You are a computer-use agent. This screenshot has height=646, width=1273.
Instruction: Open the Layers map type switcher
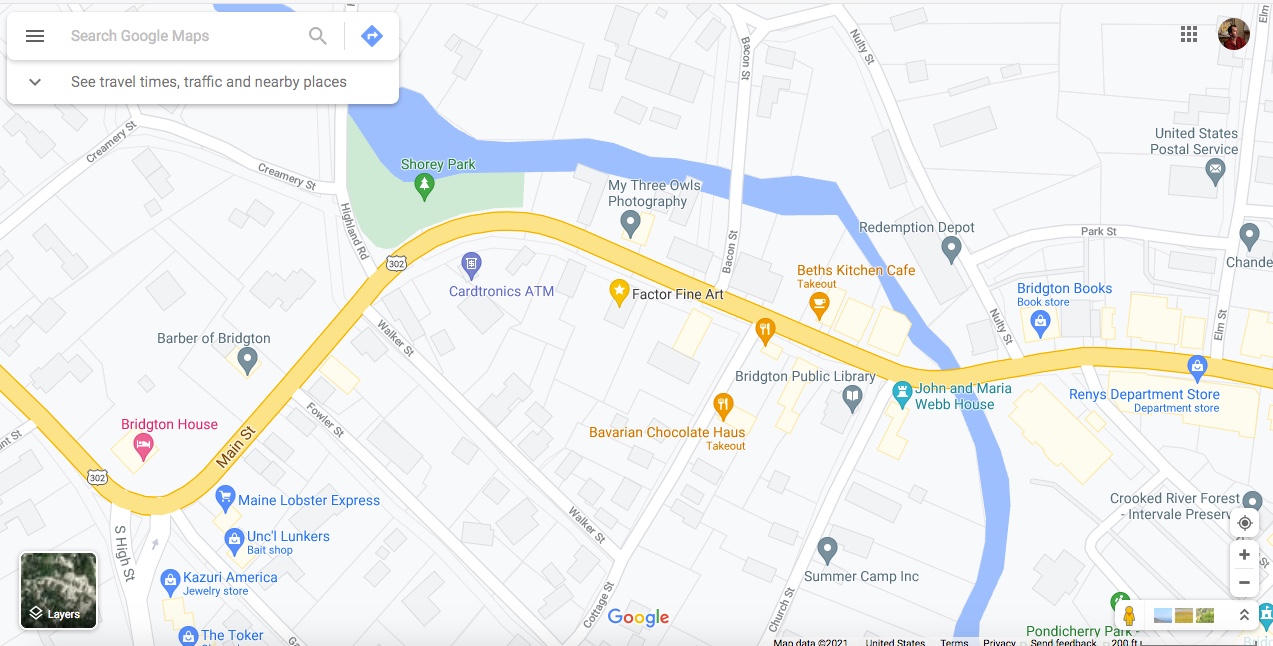click(x=58, y=591)
